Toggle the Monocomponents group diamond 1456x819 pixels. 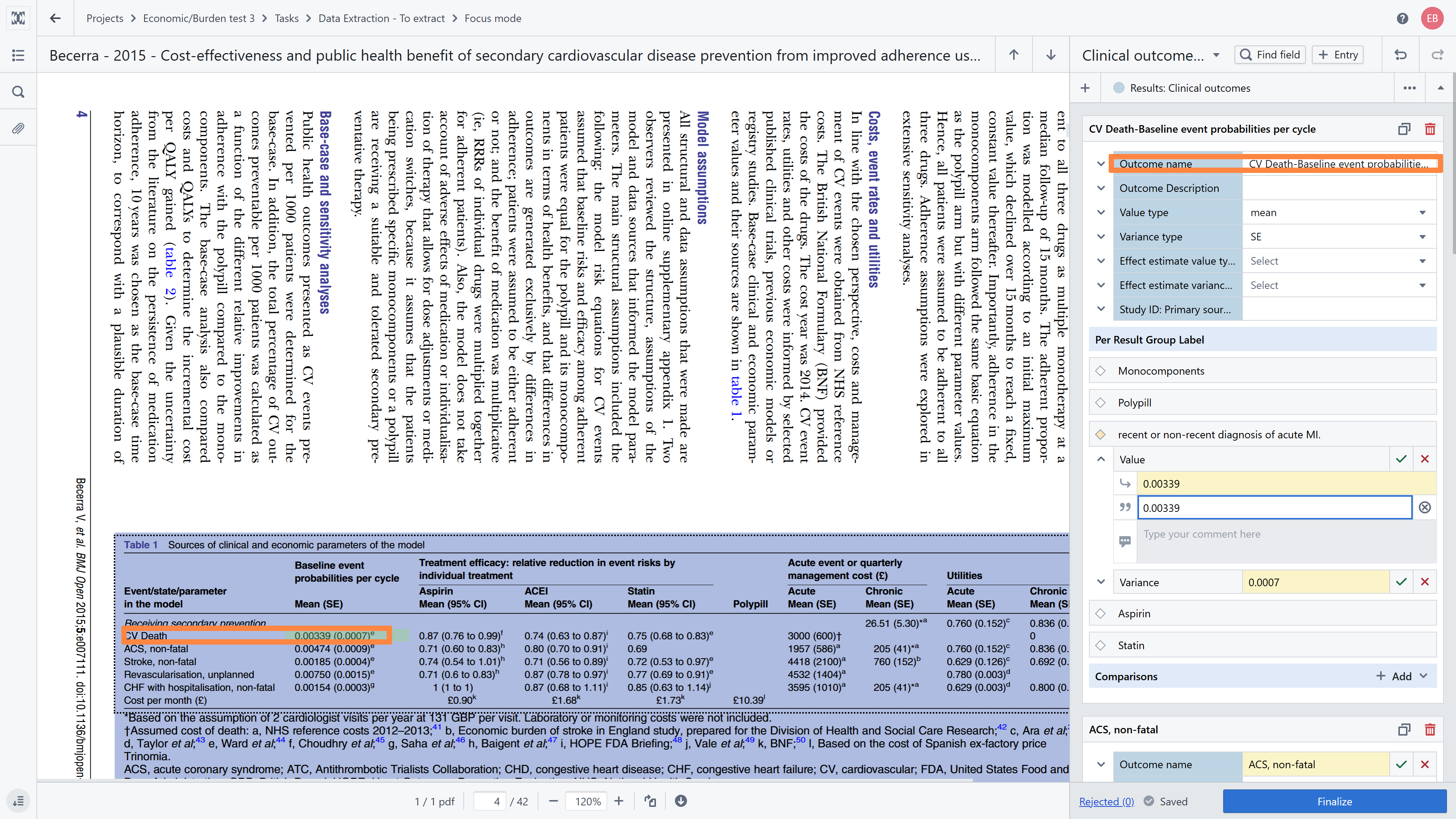(x=1100, y=371)
